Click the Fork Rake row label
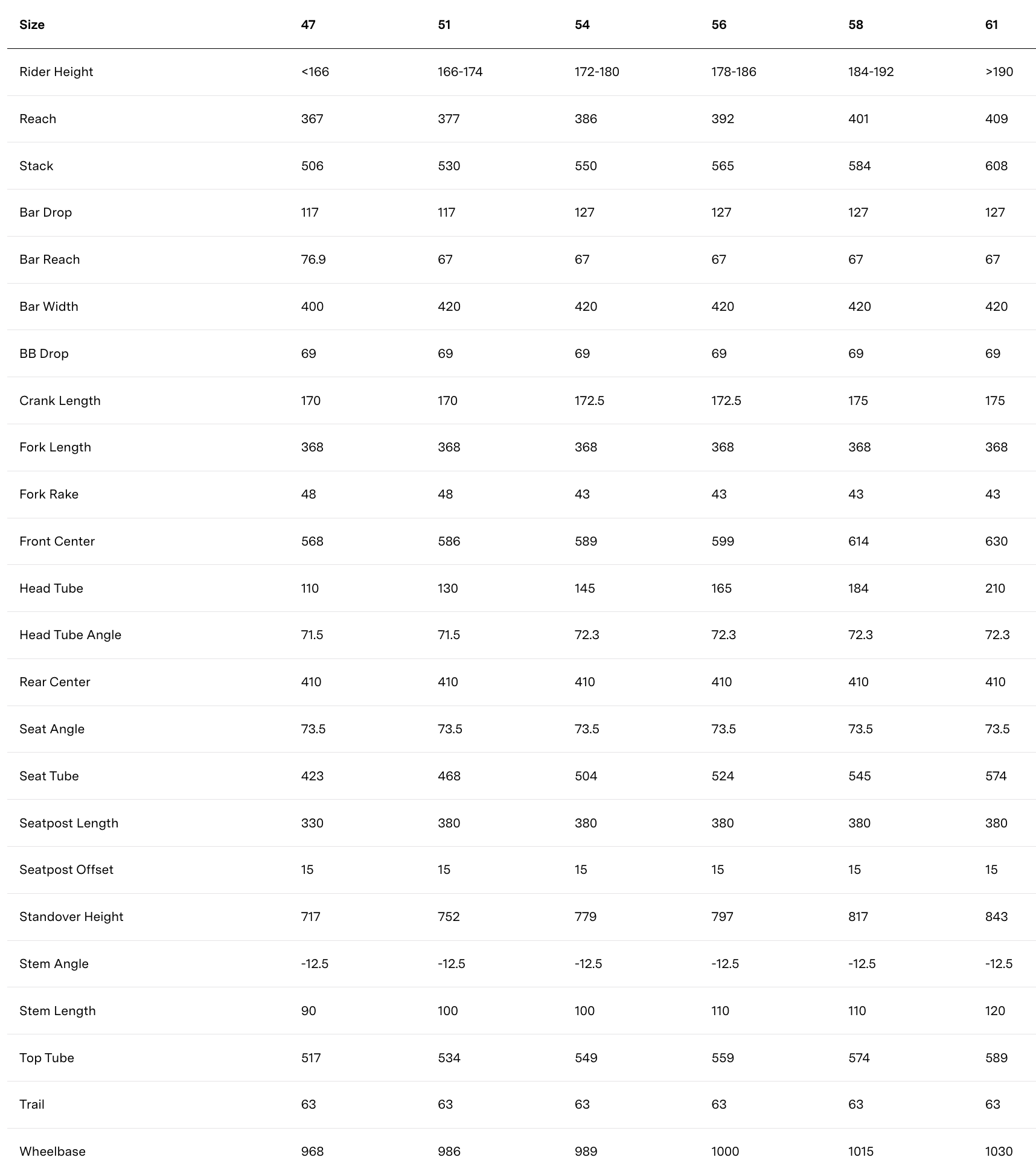 click(49, 494)
